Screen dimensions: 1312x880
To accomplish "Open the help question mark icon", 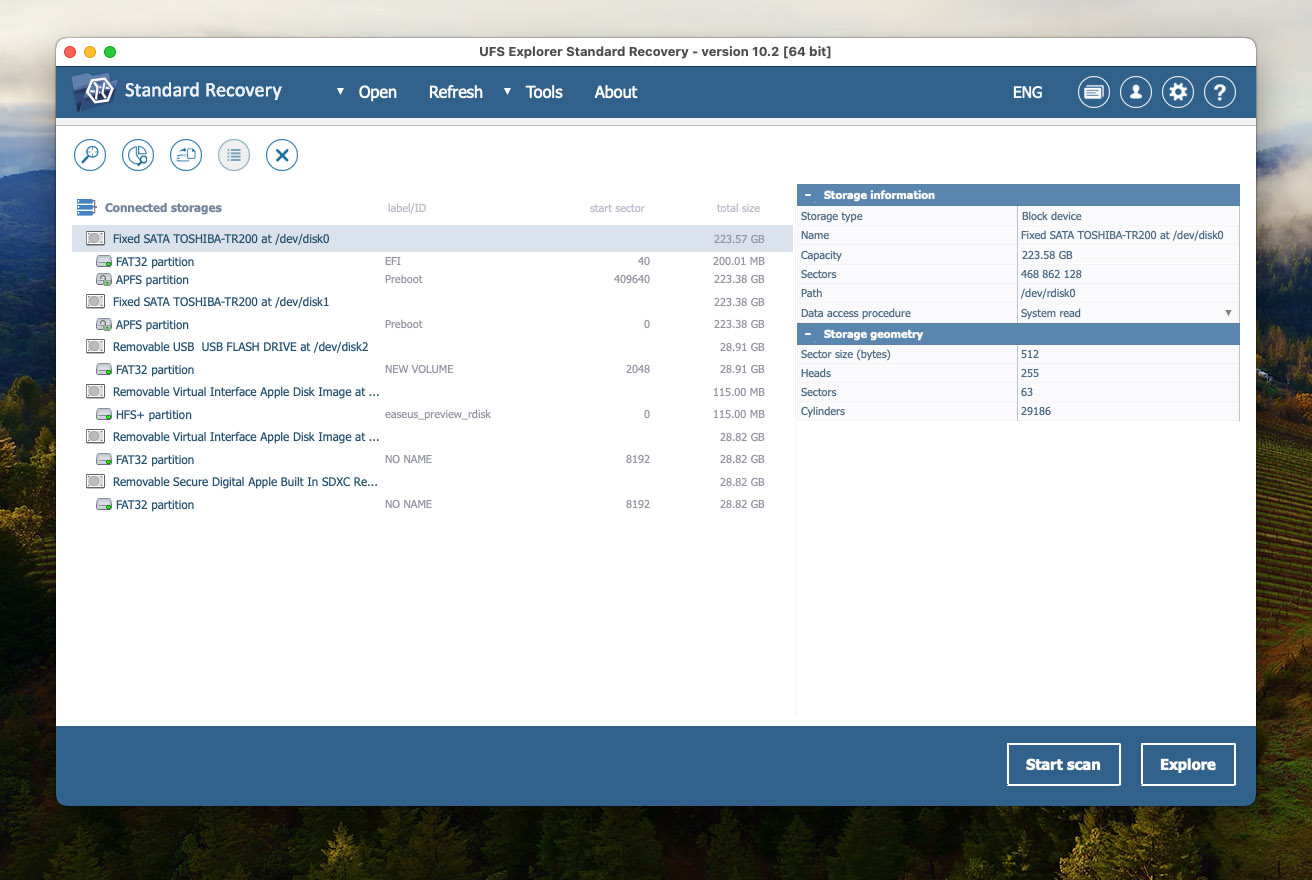I will 1220,92.
